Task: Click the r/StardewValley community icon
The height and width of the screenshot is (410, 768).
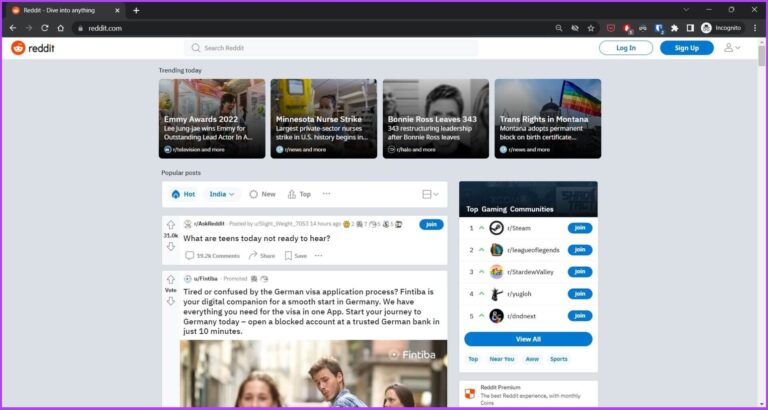Action: tap(496, 272)
